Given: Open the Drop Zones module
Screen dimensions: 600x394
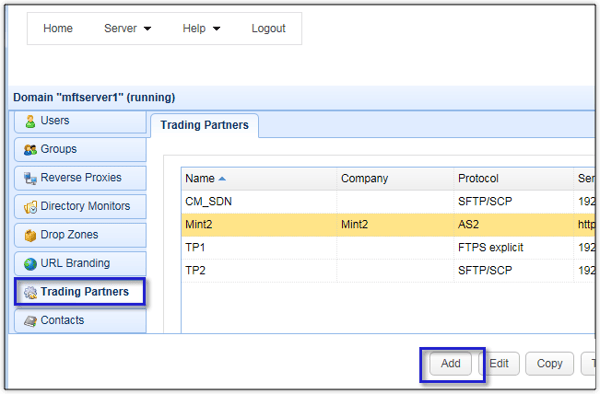Looking at the screenshot, I should point(80,235).
